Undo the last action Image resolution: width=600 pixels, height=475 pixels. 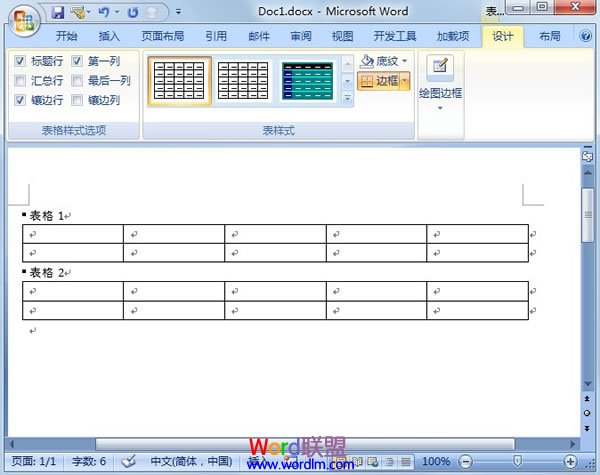click(x=104, y=13)
